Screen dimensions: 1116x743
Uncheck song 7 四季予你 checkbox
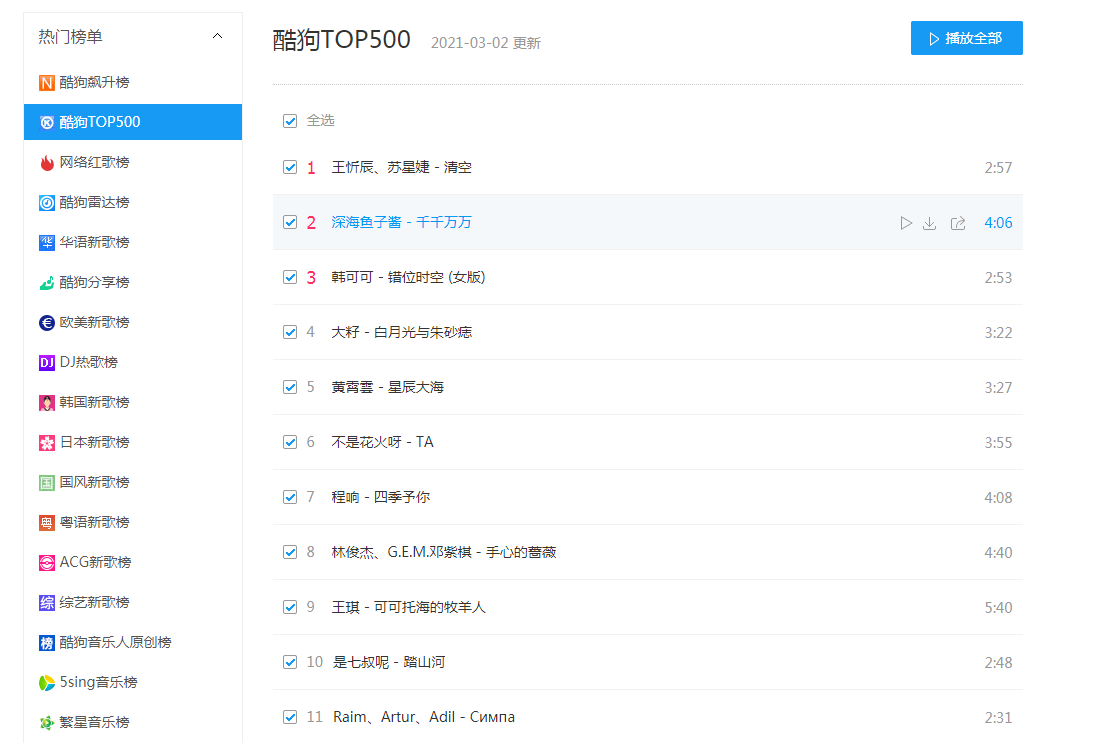coord(290,497)
